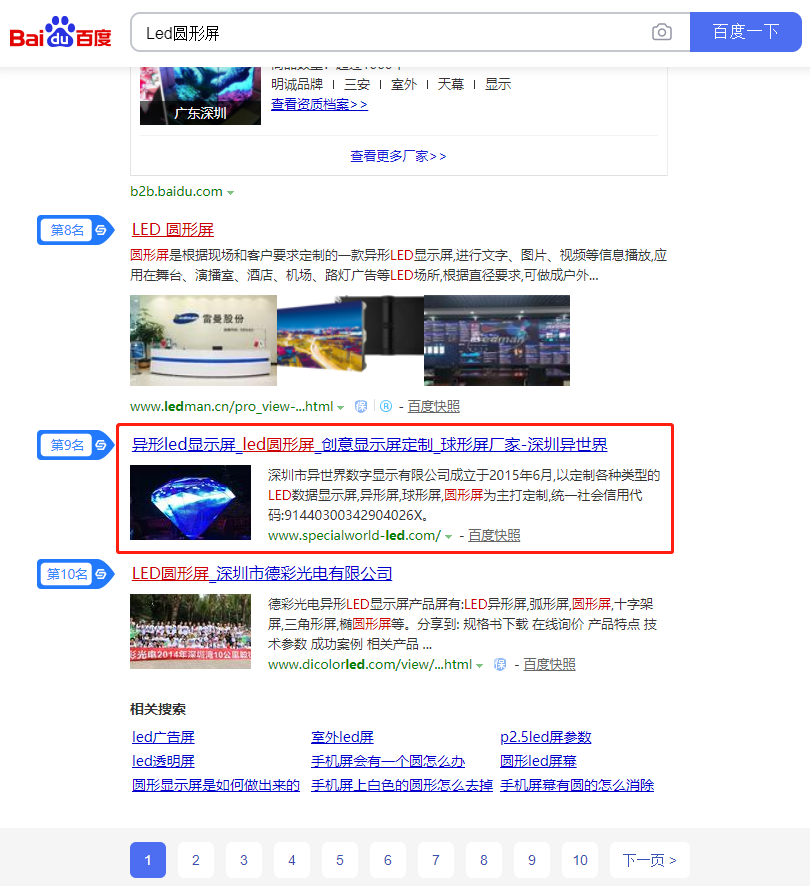
Task: Open the 异形led显示屏 深圳异世界 result title
Action: click(x=370, y=445)
